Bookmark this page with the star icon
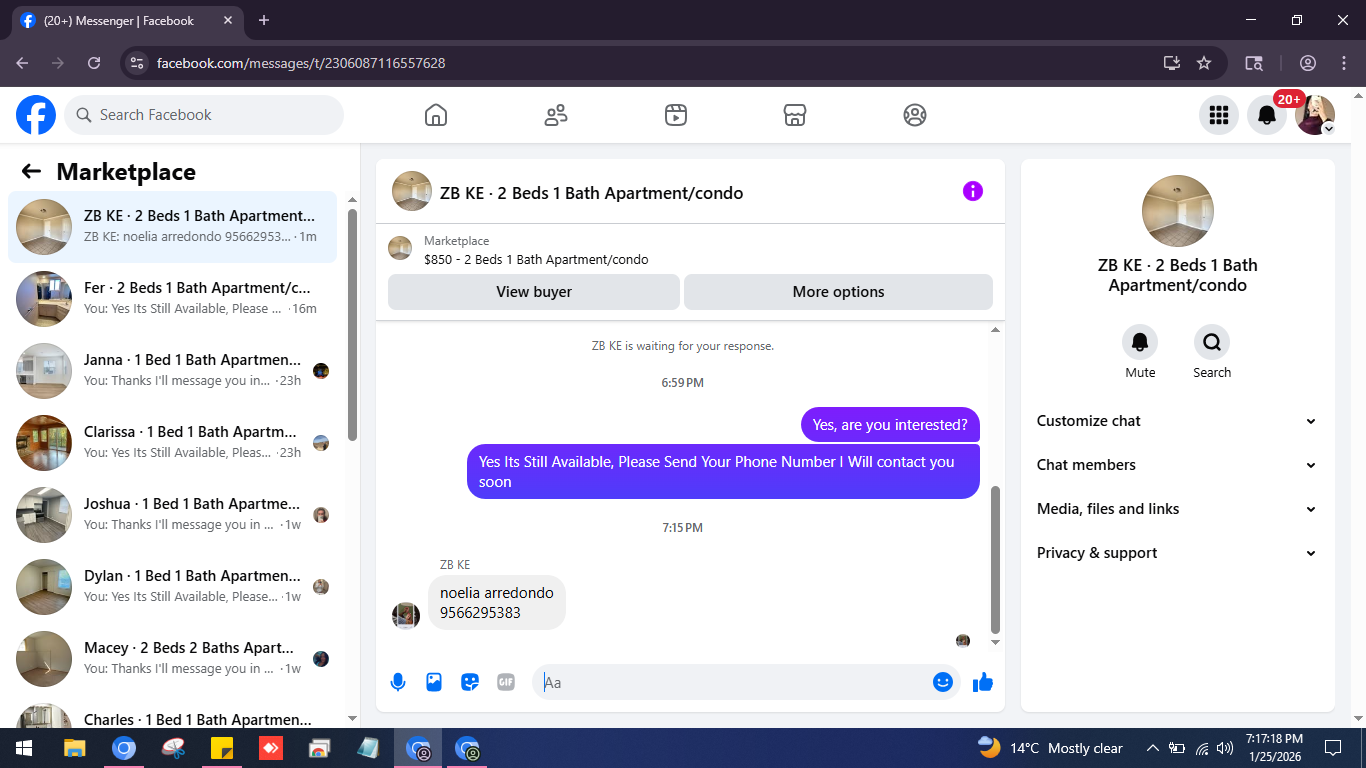Screen dimensions: 1366x768 (1204, 63)
